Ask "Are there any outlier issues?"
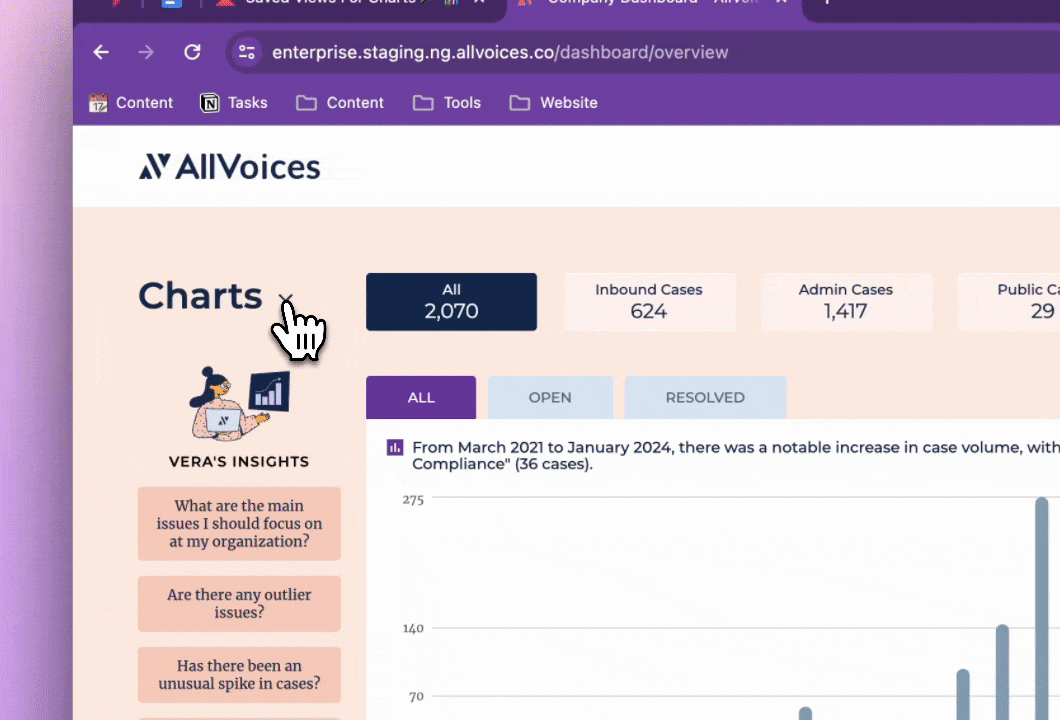1060x720 pixels. click(x=239, y=604)
